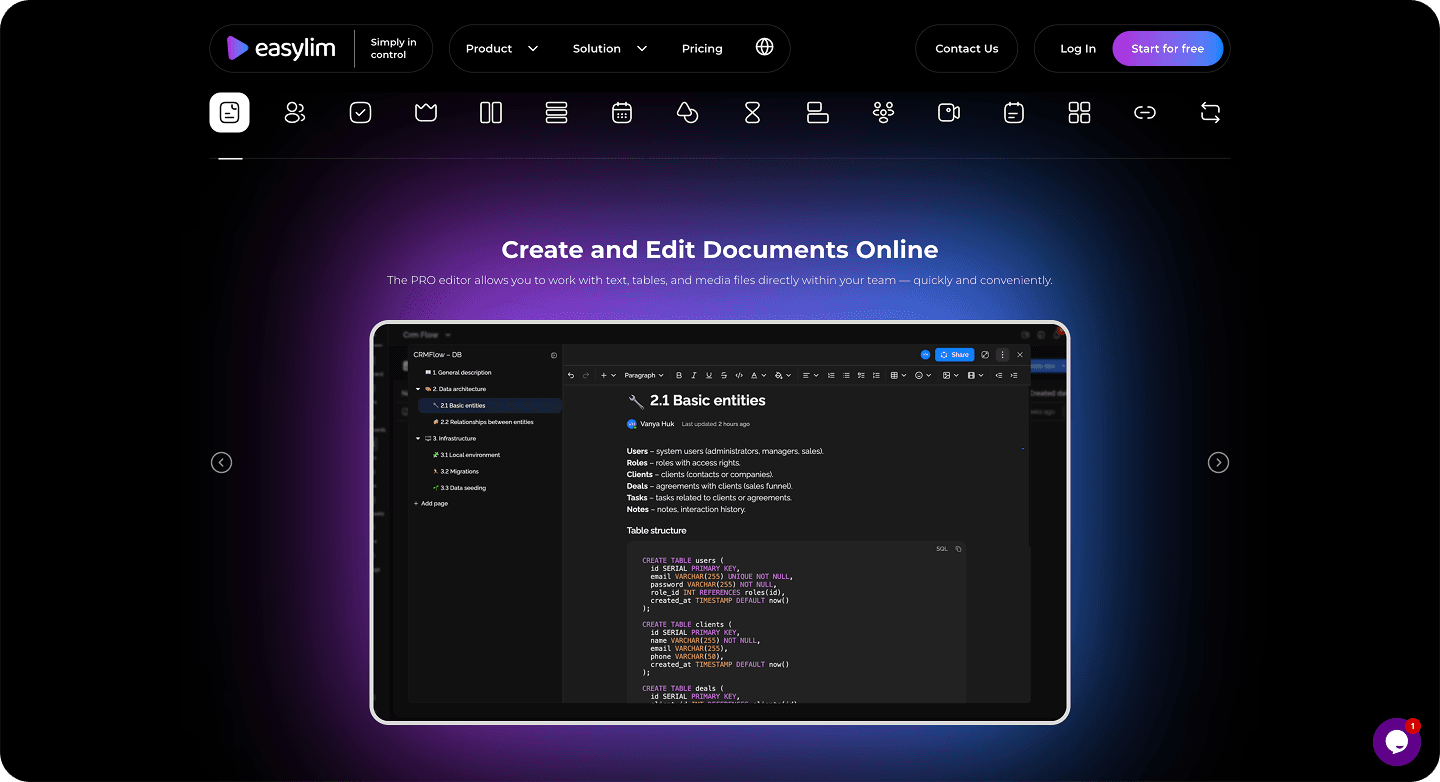Go to the next slide arrow
Image resolution: width=1440 pixels, height=782 pixels.
click(1218, 462)
